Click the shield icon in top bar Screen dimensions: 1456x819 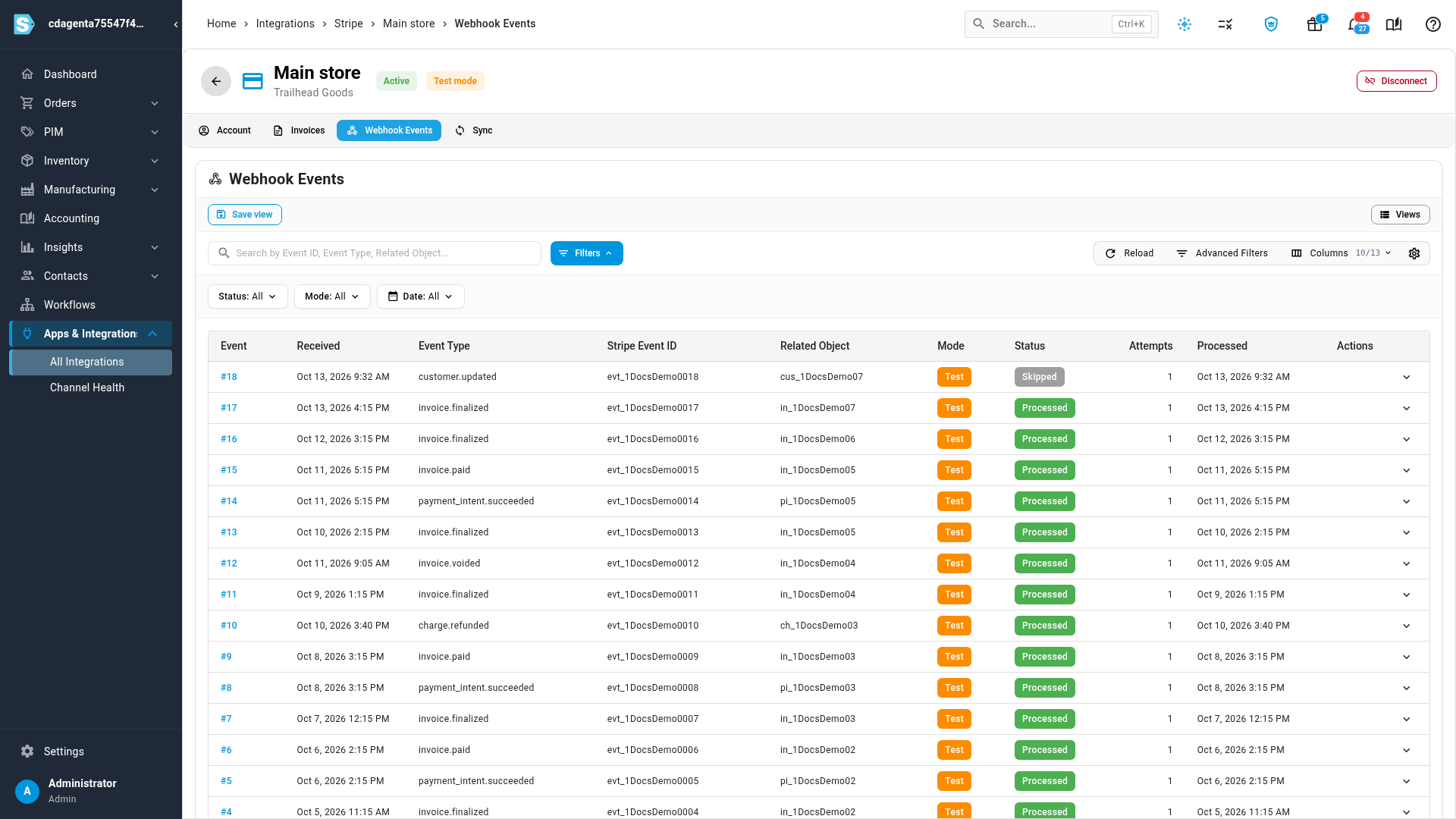point(1271,24)
